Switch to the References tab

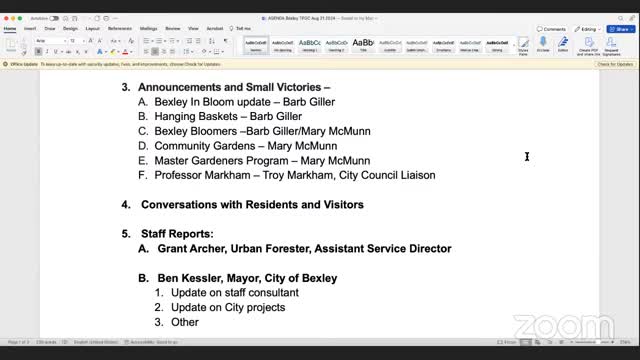120,29
